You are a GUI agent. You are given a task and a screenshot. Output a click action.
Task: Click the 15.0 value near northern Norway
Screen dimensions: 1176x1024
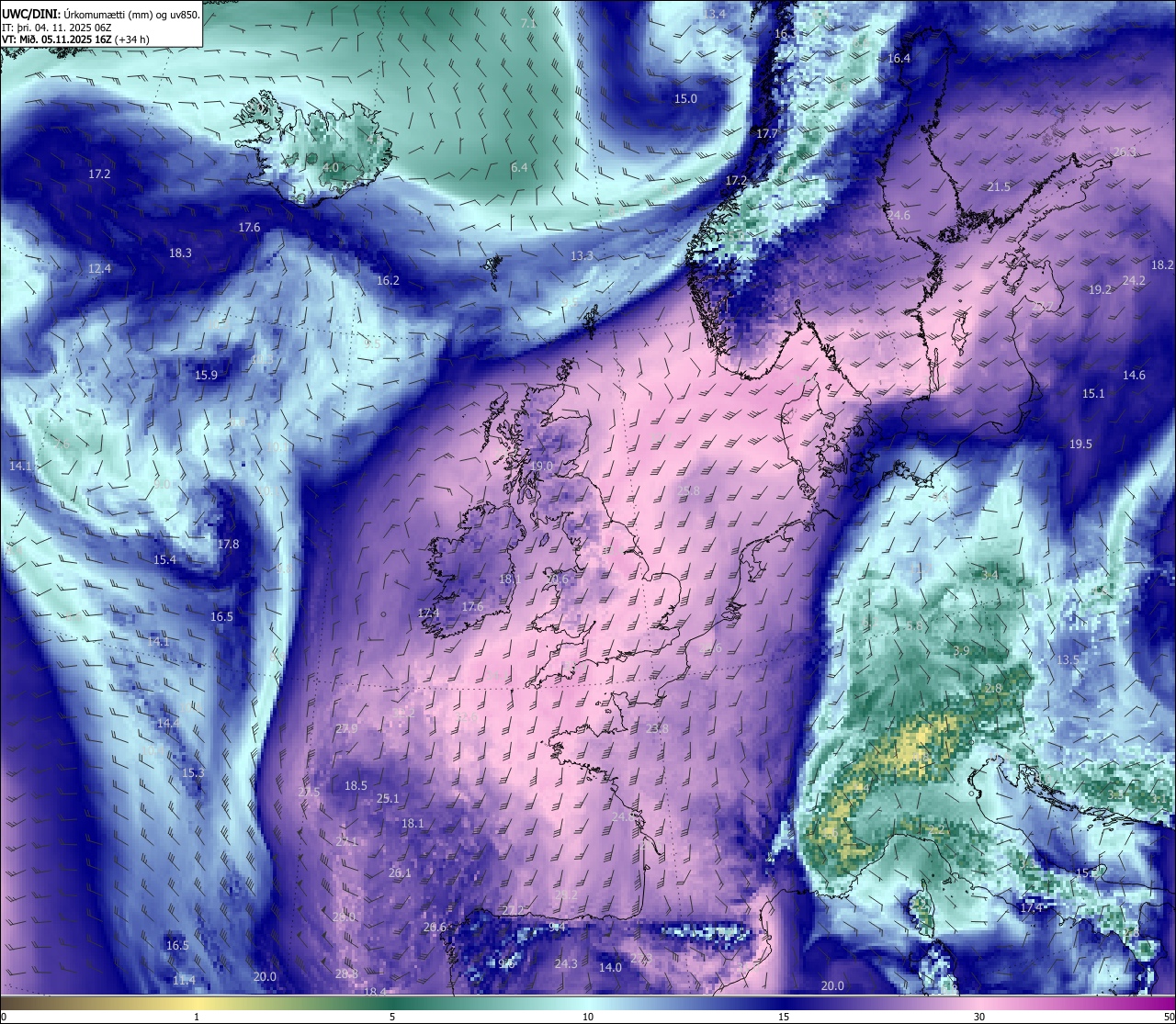point(685,98)
